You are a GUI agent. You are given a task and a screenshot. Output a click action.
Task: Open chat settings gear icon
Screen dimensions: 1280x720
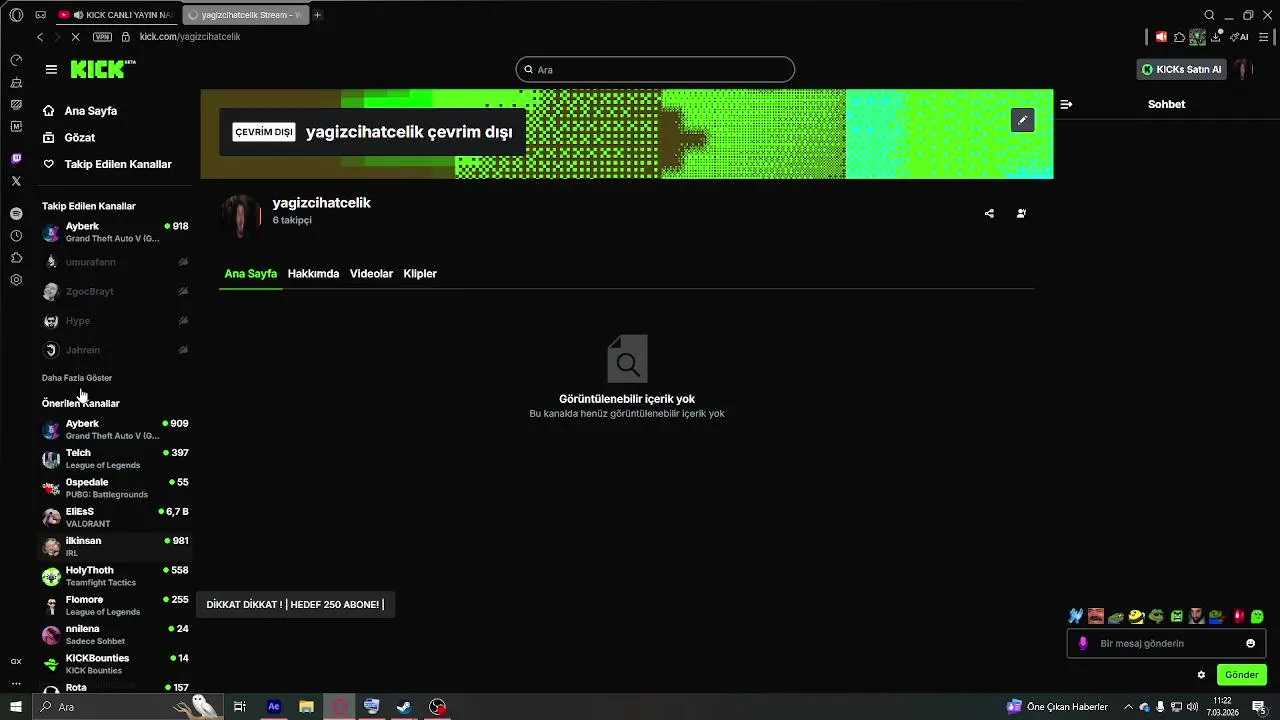pyautogui.click(x=1201, y=675)
